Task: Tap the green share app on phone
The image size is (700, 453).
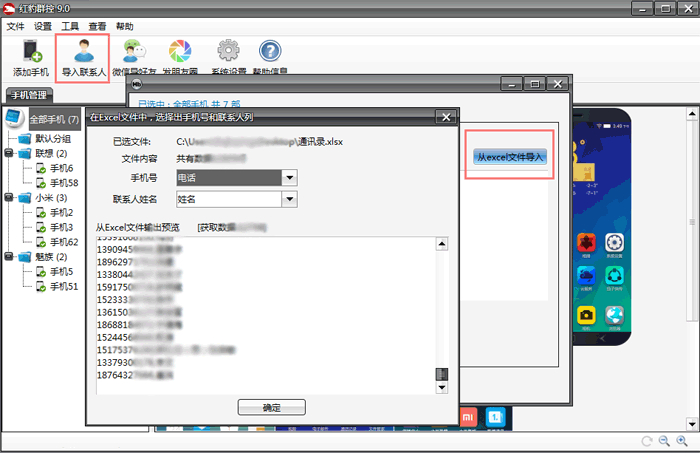Action: [614, 275]
